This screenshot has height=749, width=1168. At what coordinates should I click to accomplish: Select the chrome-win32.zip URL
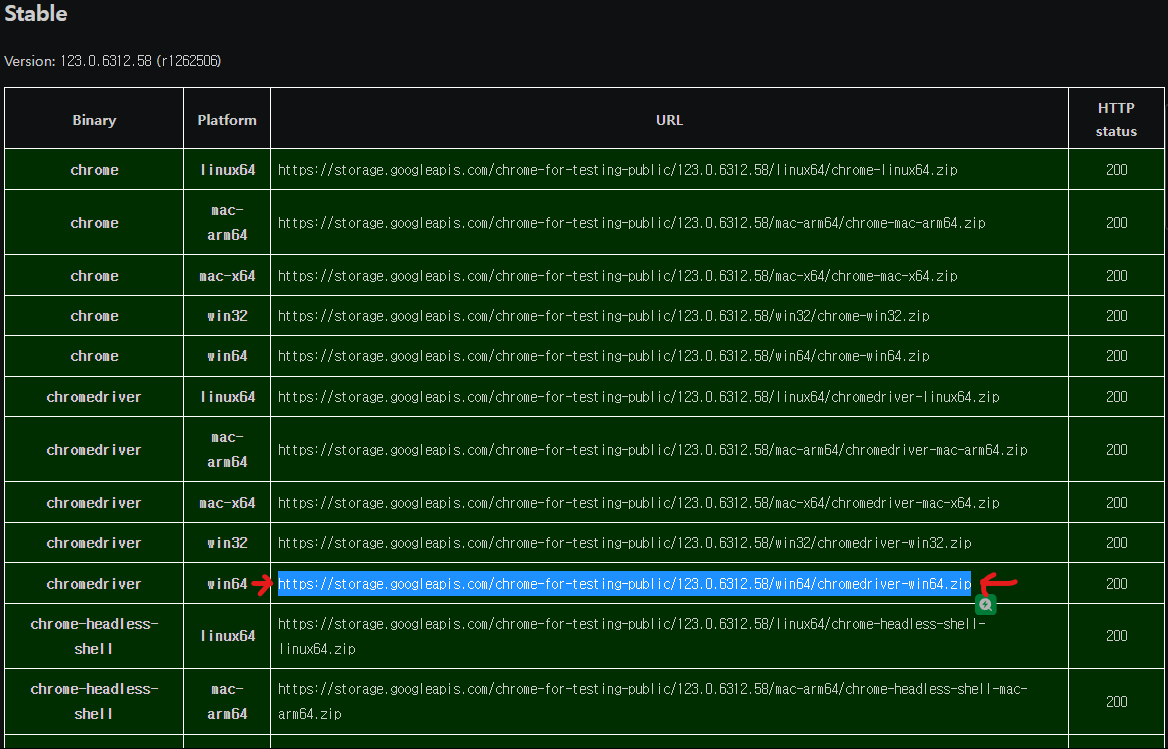pos(603,316)
